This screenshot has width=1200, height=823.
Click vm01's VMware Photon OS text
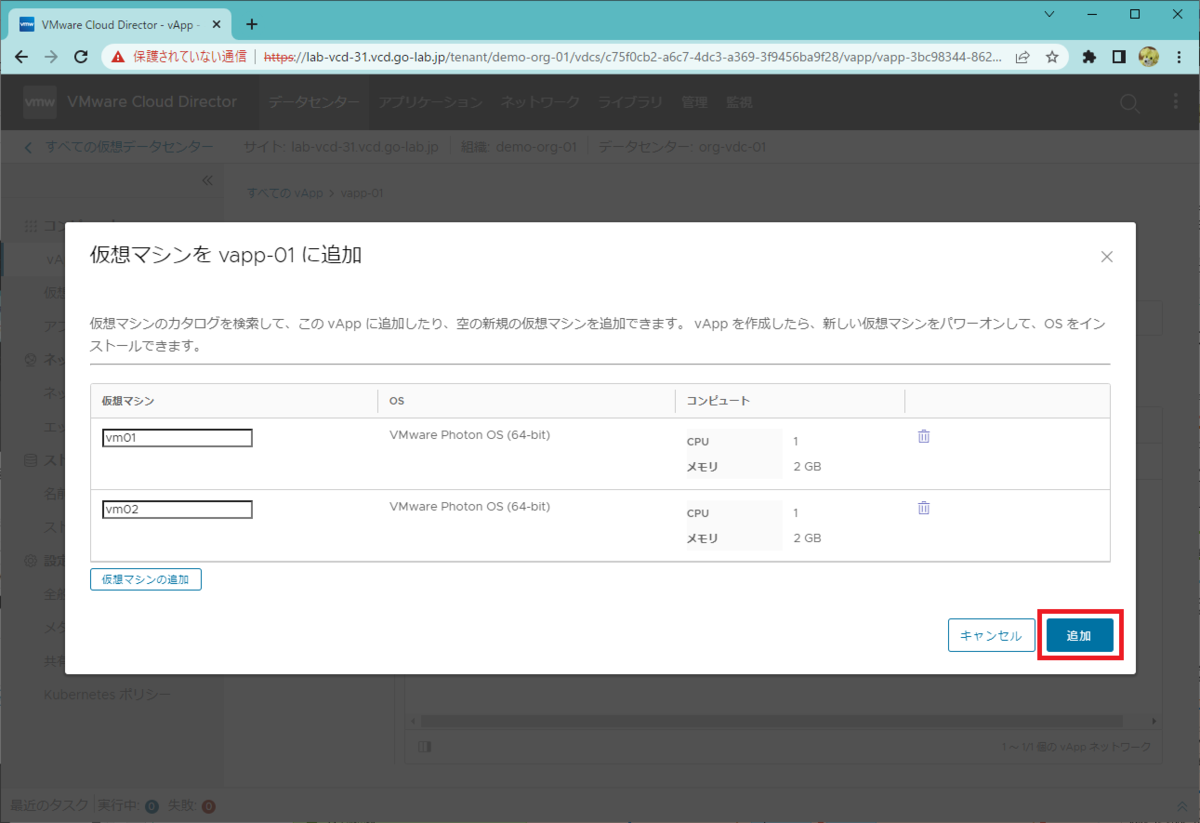(x=469, y=435)
